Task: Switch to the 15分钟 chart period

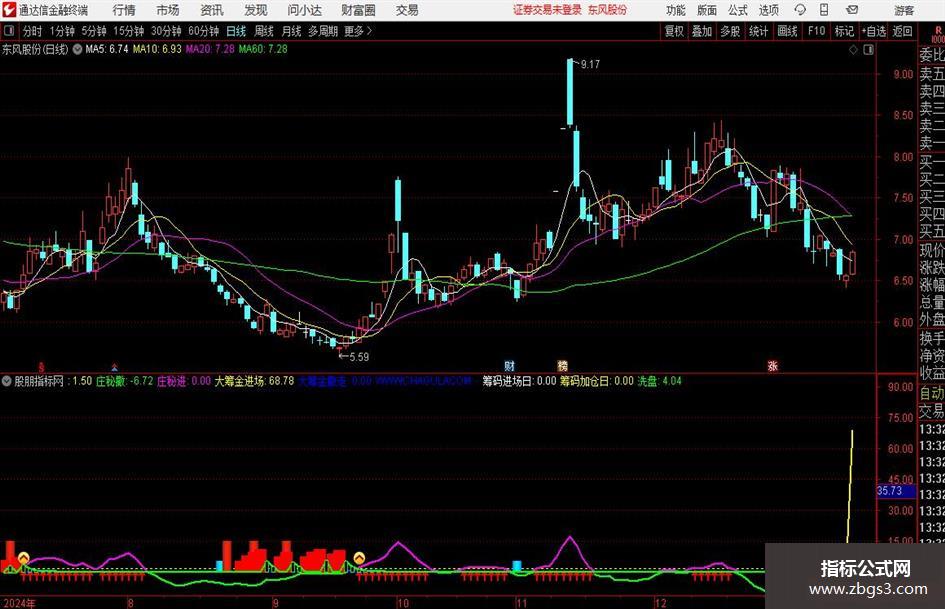Action: pyautogui.click(x=128, y=31)
